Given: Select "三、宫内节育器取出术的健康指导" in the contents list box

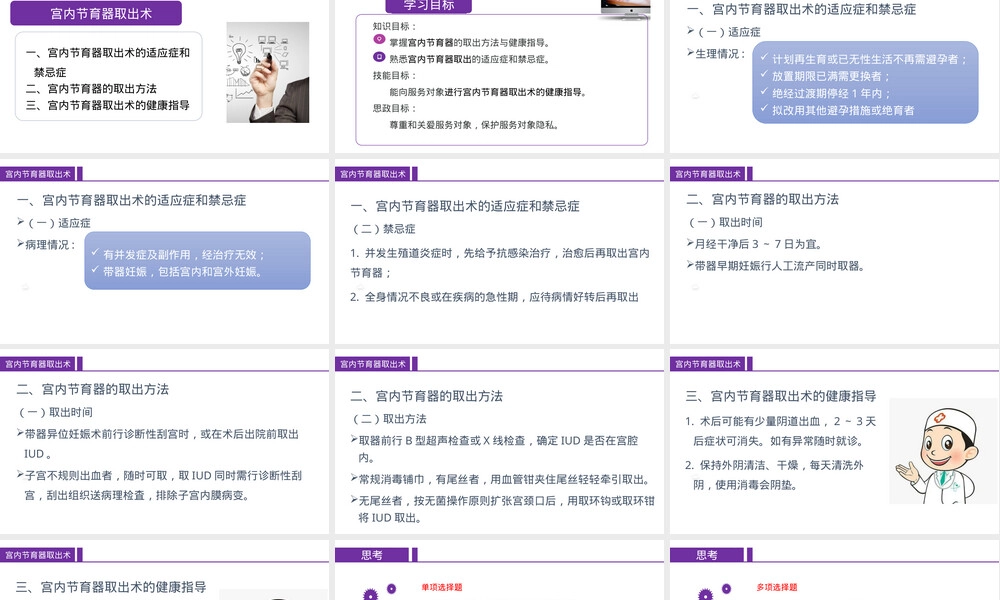Looking at the screenshot, I should pos(108,105).
